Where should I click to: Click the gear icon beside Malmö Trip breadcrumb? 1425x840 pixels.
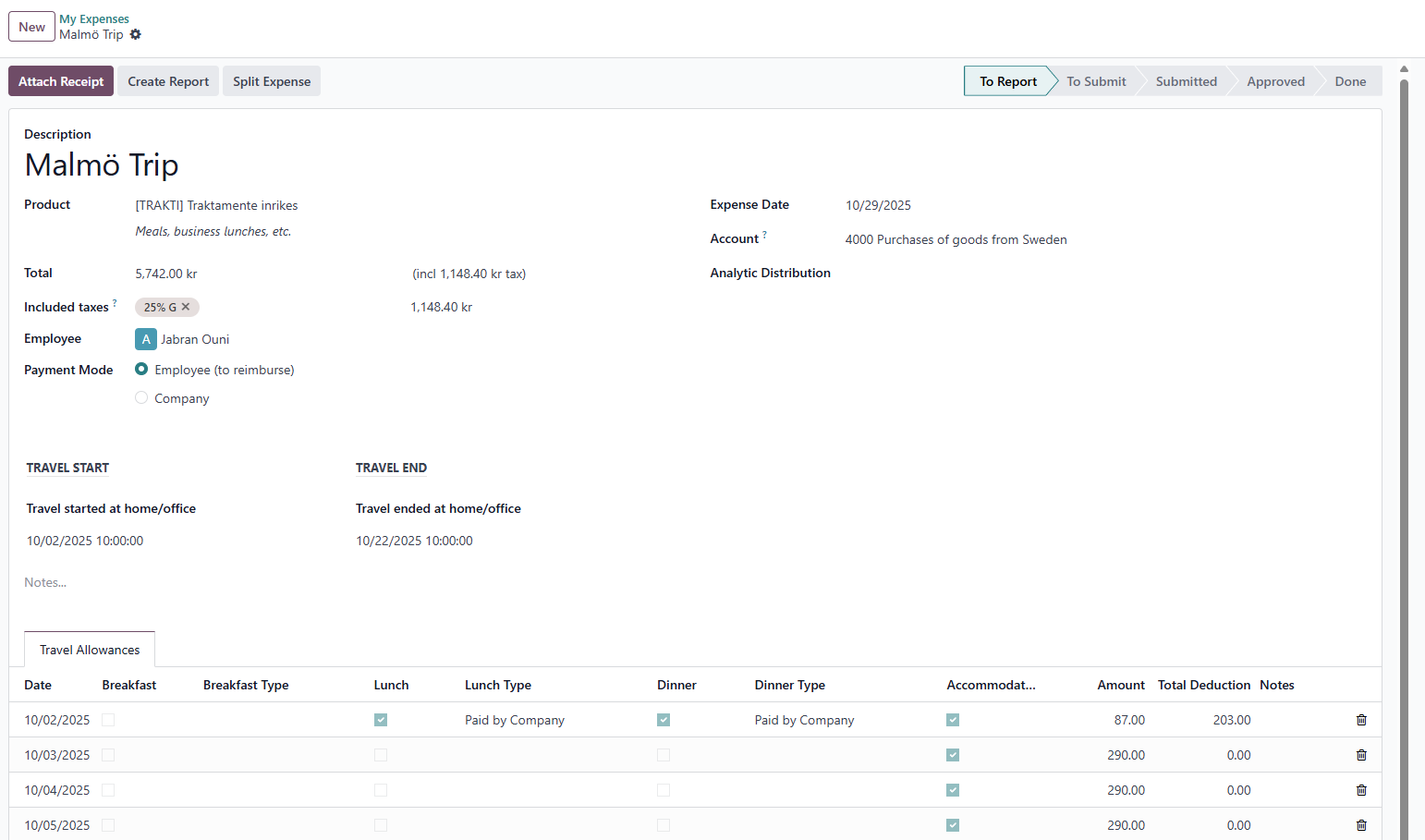tap(136, 34)
